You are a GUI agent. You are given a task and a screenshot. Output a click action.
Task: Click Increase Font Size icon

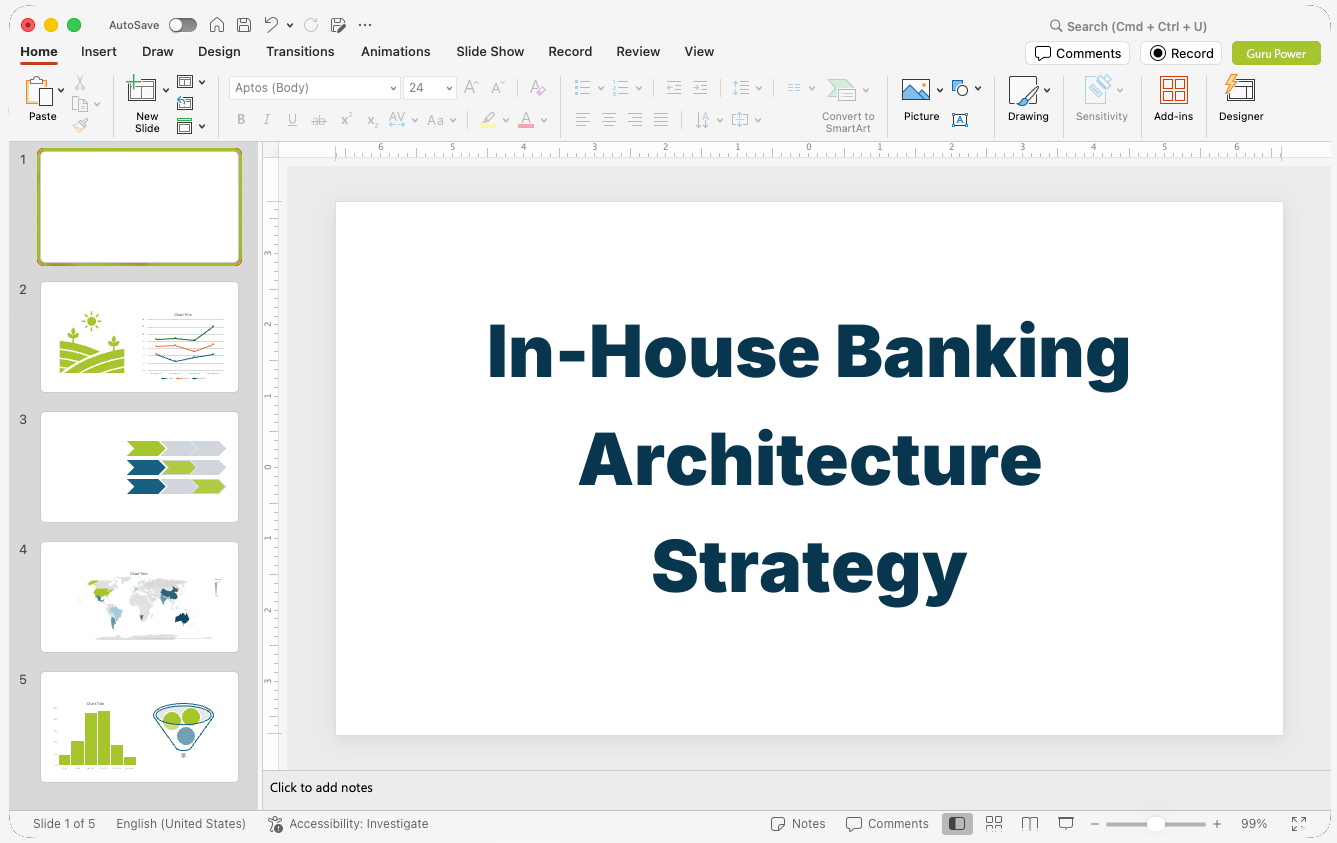tap(471, 88)
